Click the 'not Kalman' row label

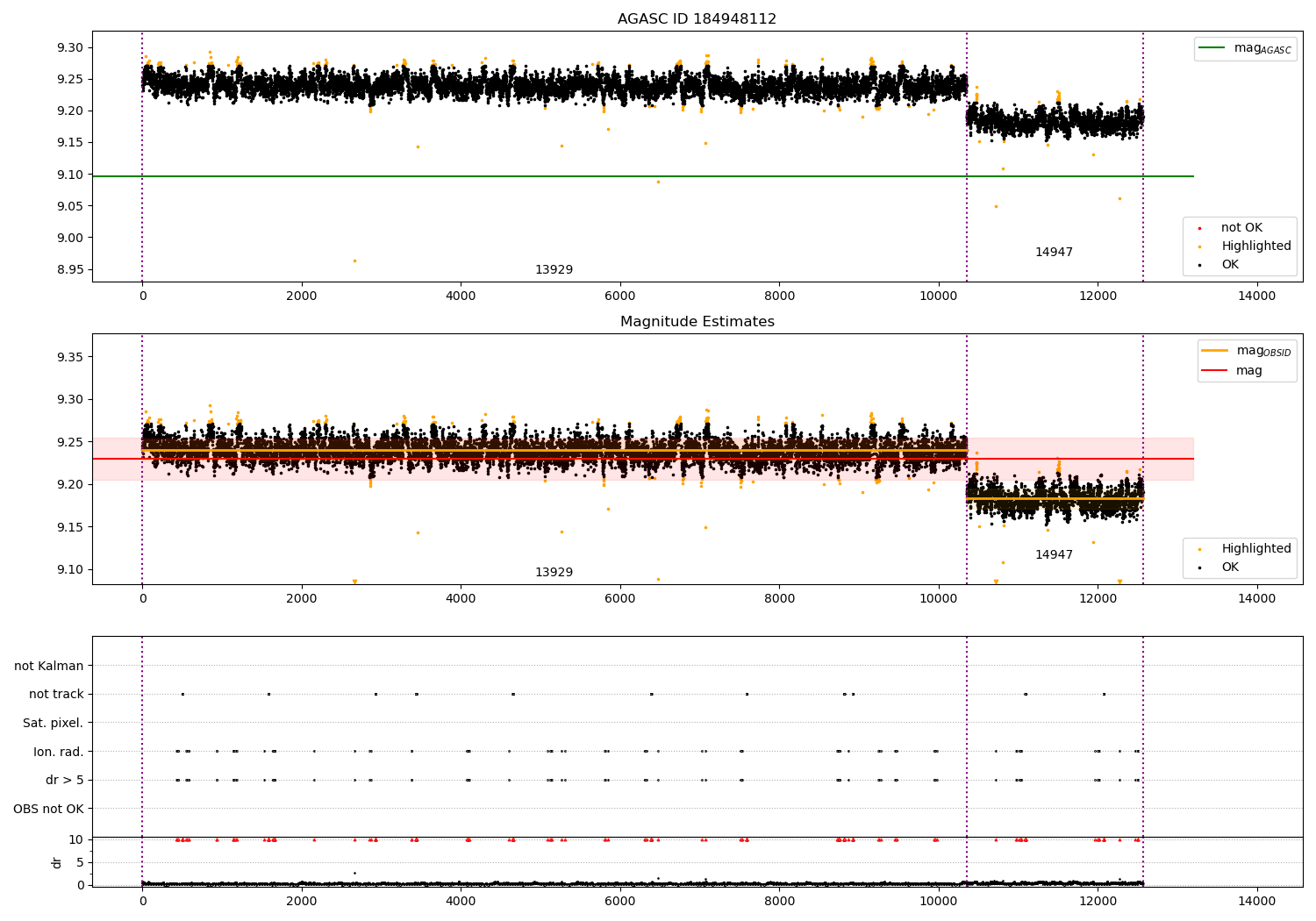point(48,666)
